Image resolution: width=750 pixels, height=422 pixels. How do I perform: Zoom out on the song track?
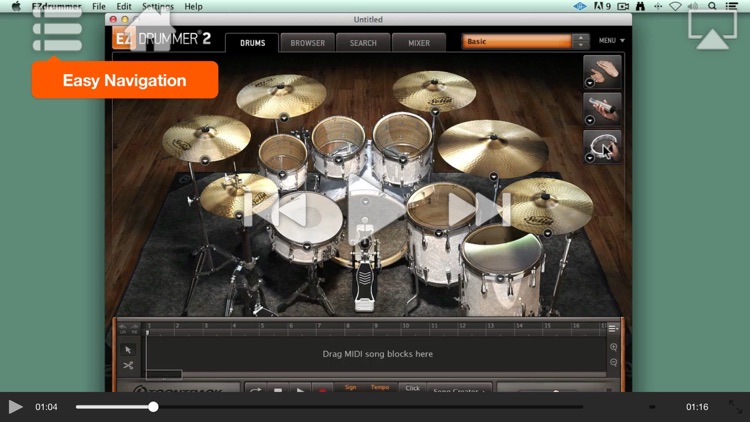coord(614,363)
